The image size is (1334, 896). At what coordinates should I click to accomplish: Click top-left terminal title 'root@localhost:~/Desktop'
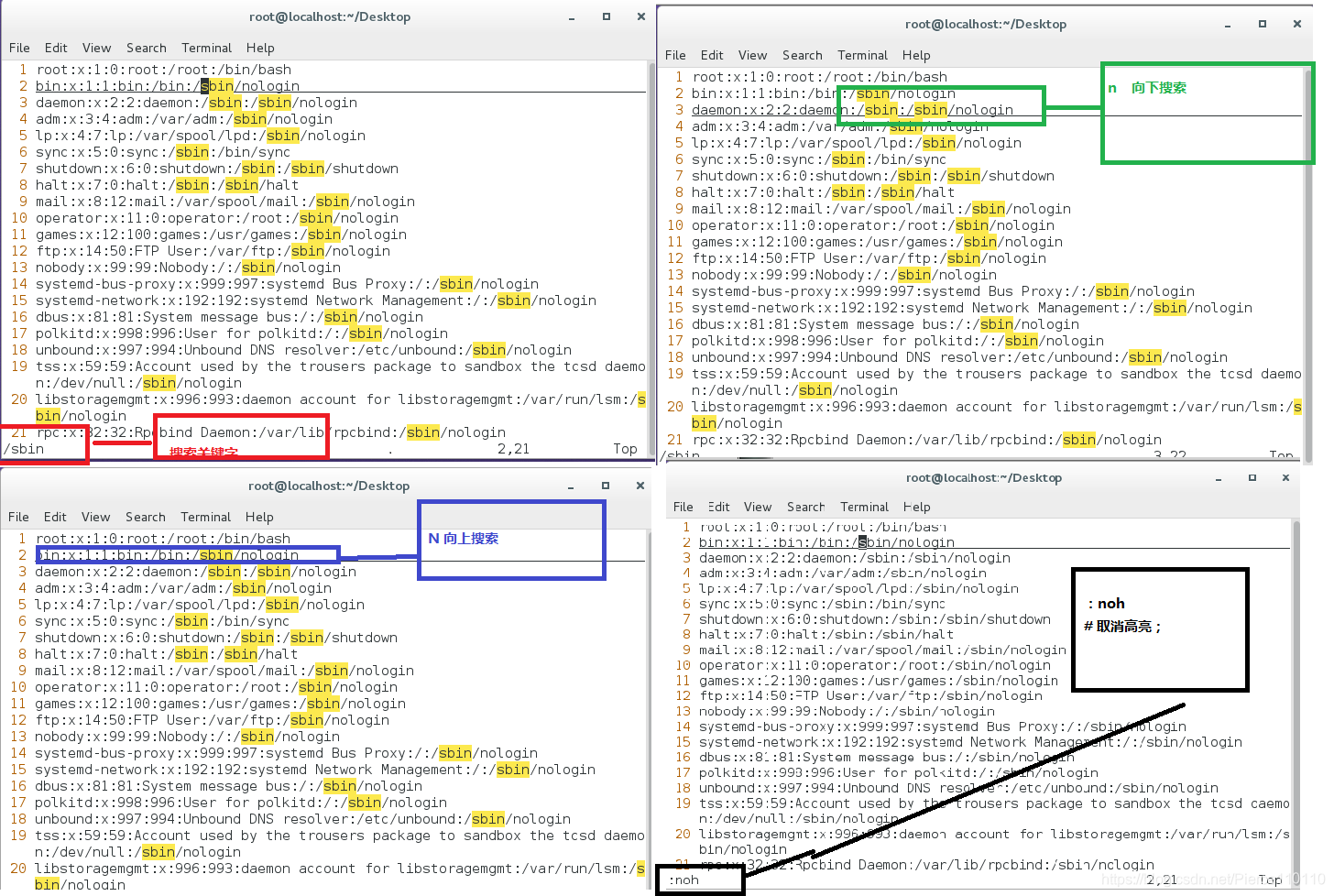tap(330, 16)
